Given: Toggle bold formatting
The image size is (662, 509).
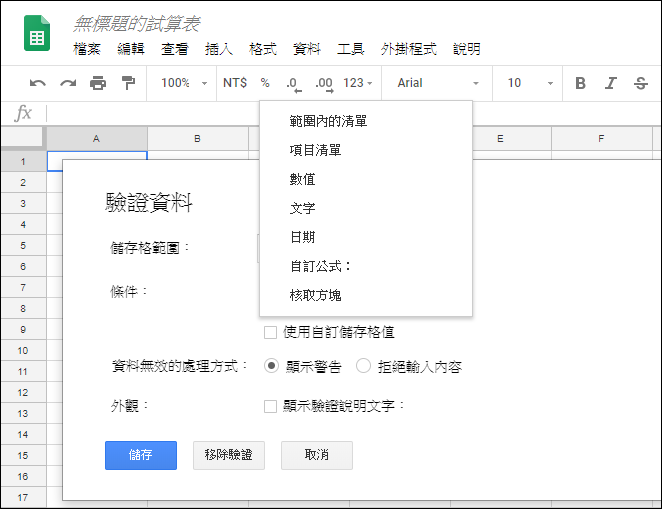Looking at the screenshot, I should pyautogui.click(x=581, y=83).
